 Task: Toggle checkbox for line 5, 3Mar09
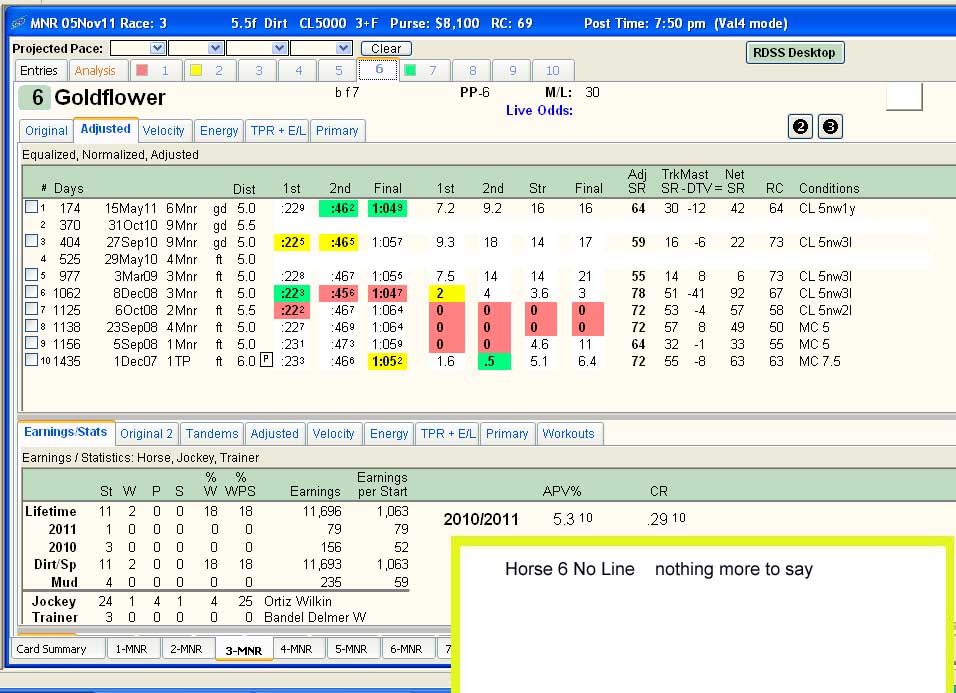pyautogui.click(x=31, y=275)
